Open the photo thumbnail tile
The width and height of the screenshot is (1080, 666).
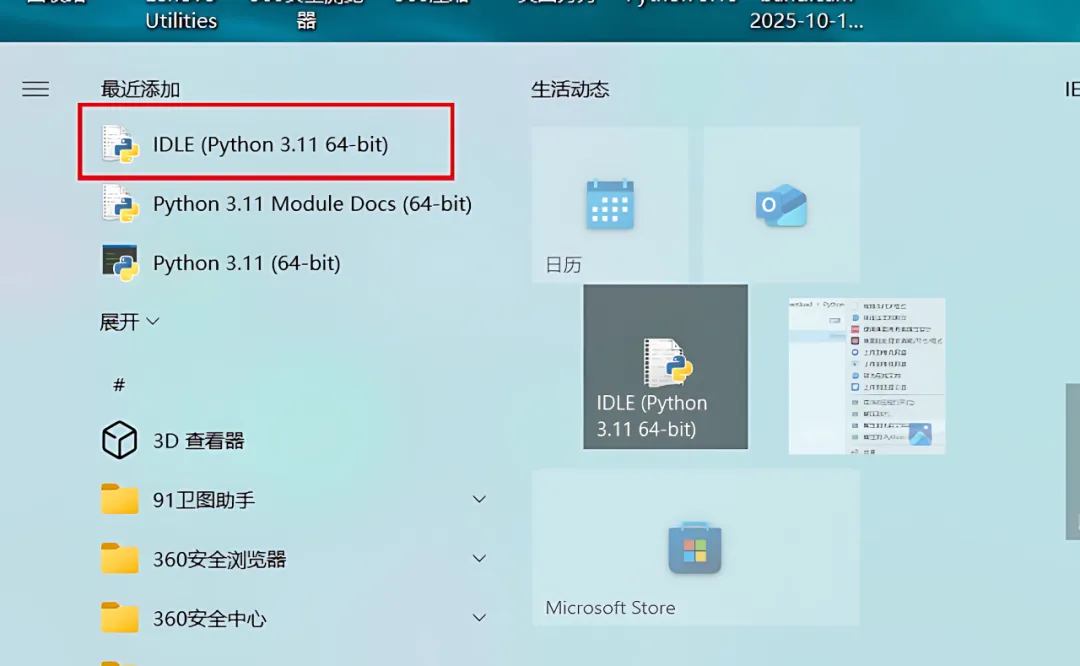[866, 376]
